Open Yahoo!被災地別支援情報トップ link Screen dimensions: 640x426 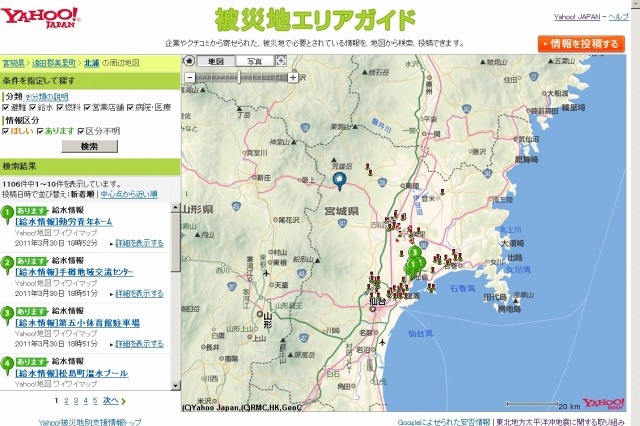point(90,422)
